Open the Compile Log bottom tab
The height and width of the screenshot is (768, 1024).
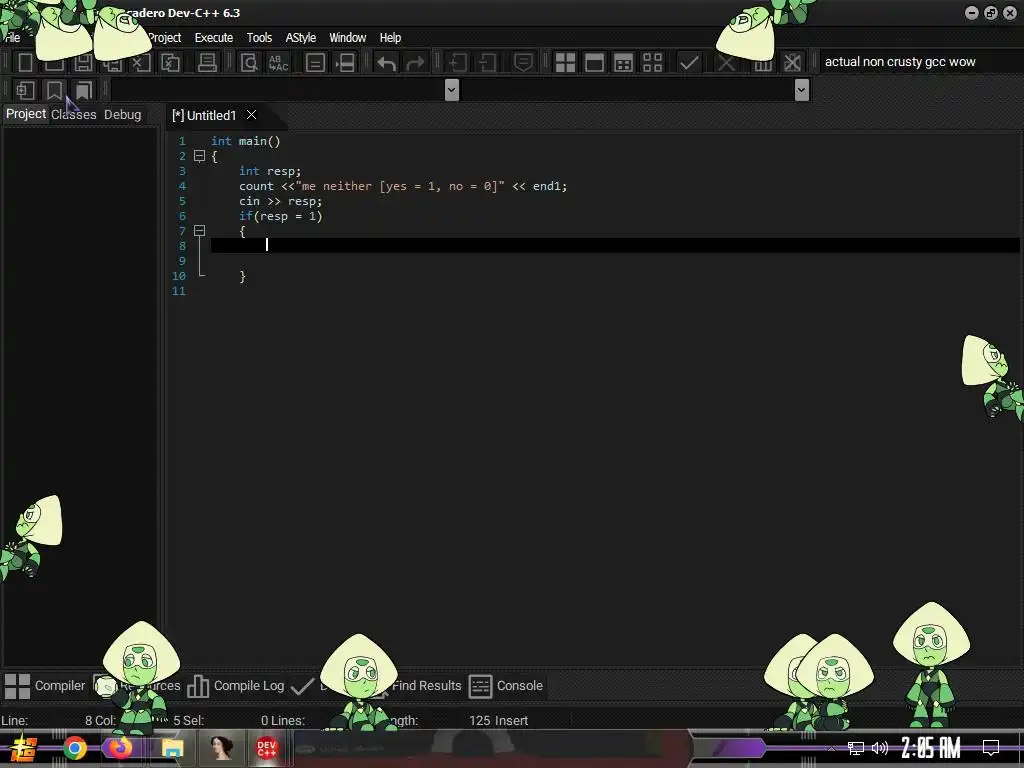[x=236, y=686]
